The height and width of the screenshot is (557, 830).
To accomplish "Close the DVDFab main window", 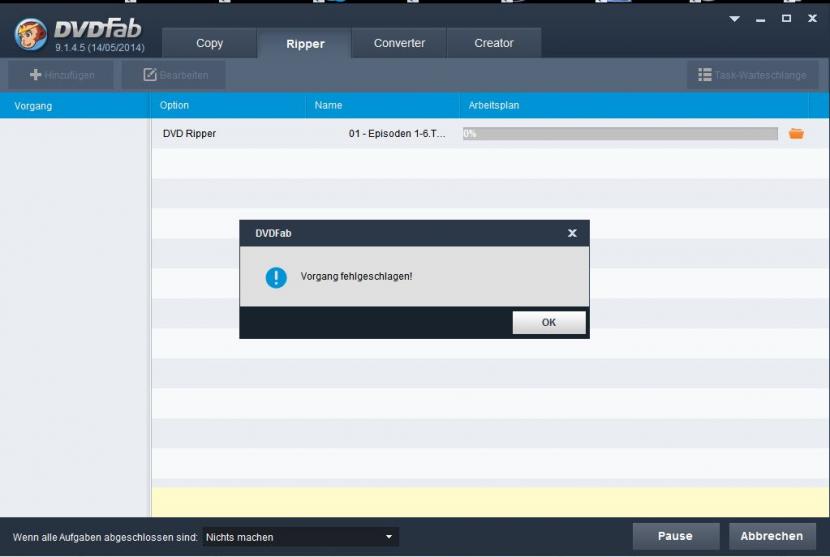I will click(813, 19).
